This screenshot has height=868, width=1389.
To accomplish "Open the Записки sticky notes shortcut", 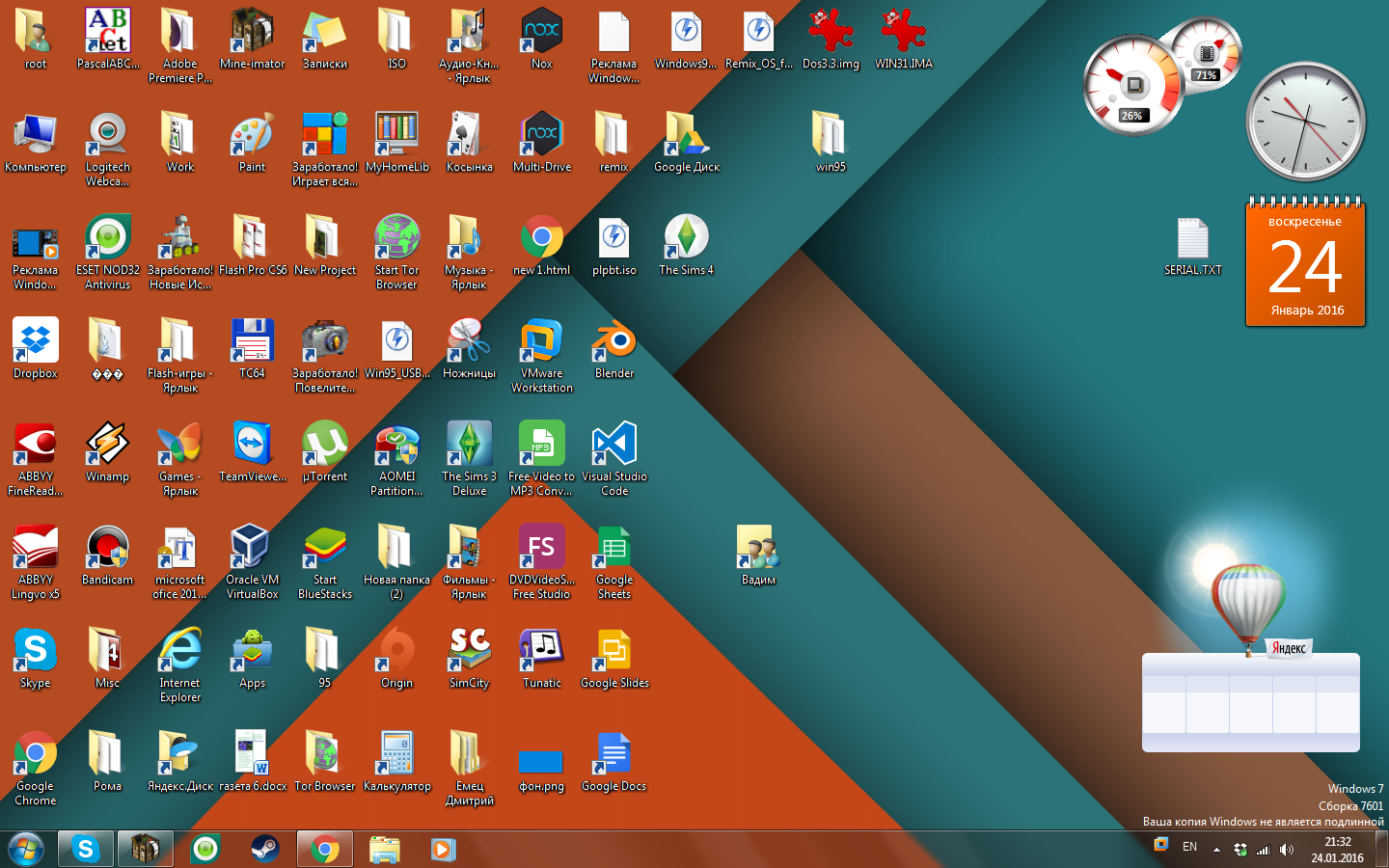I will (325, 39).
